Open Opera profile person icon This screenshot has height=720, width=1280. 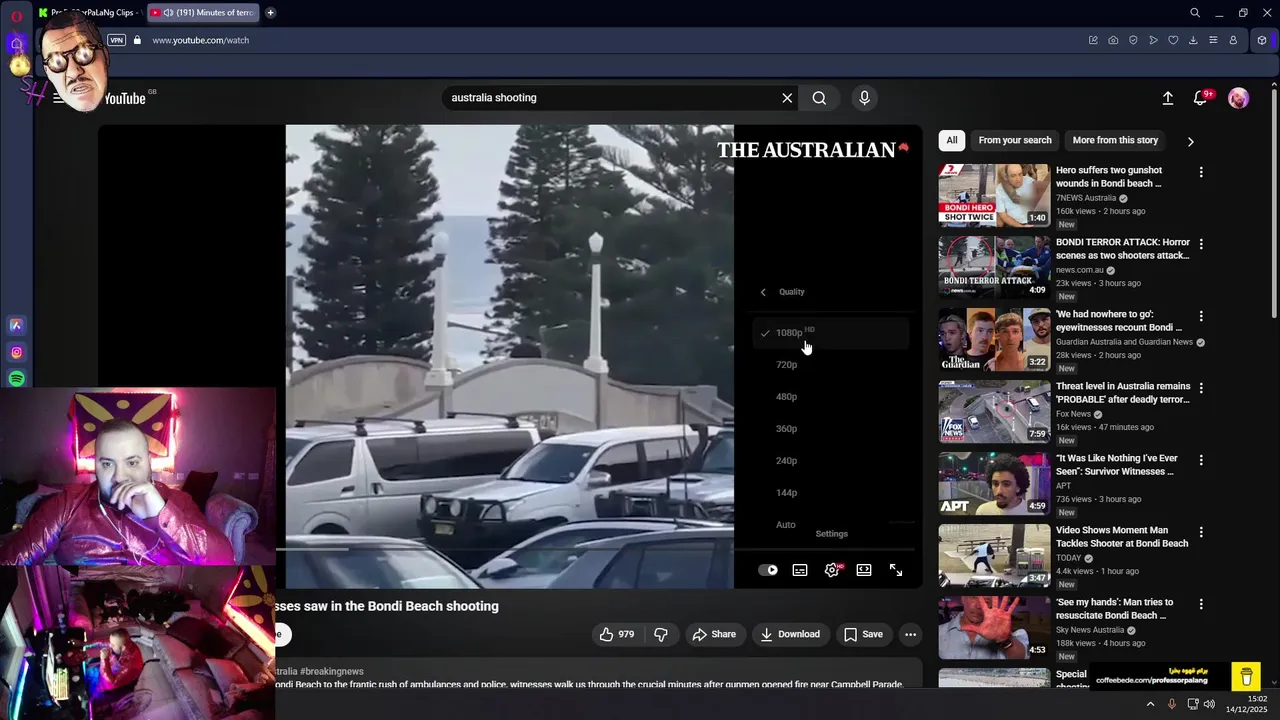tap(1233, 40)
